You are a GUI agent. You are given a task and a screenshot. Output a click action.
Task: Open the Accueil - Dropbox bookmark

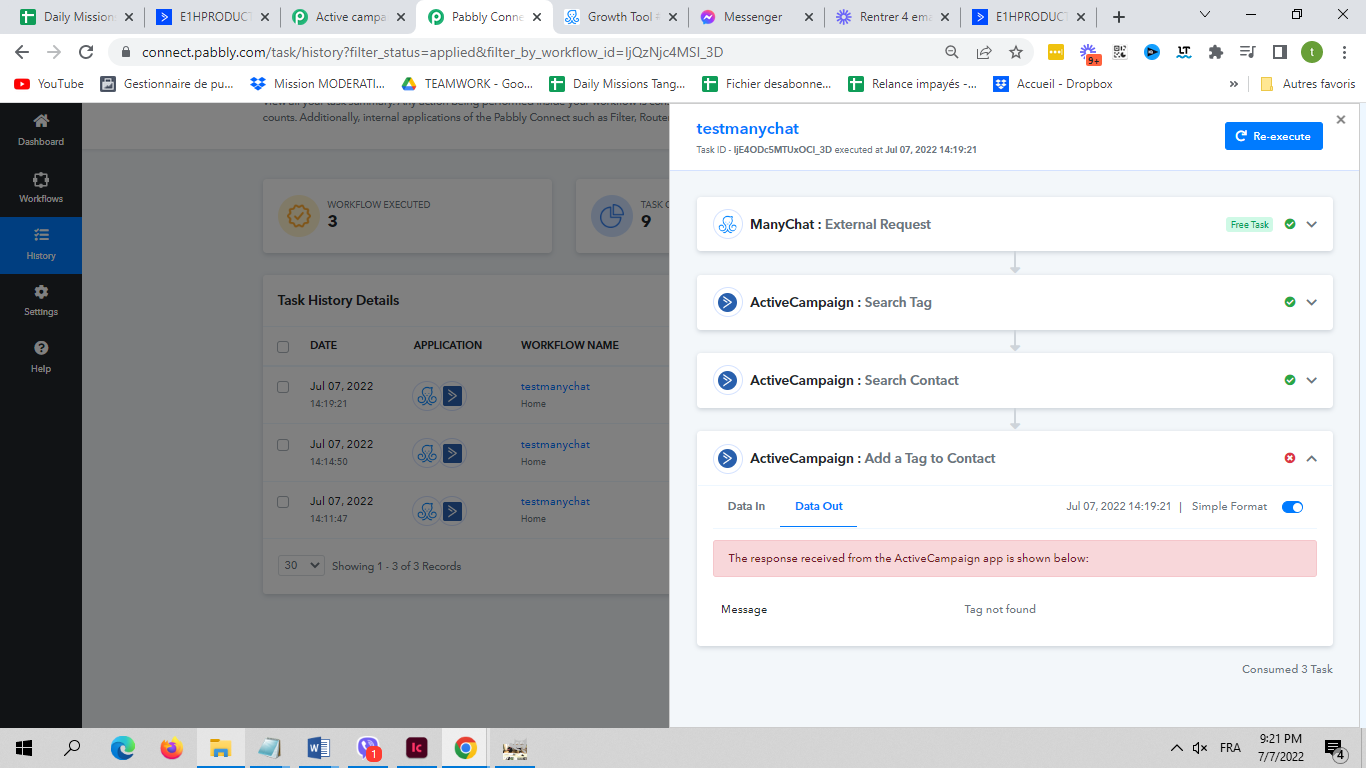tap(1053, 84)
